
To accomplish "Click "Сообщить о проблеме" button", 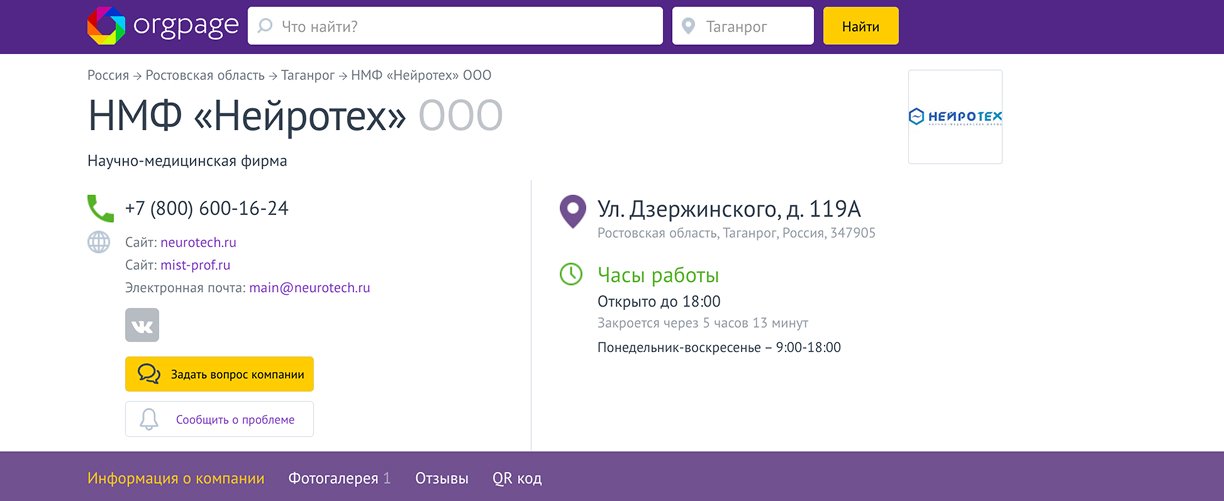I will tap(219, 420).
